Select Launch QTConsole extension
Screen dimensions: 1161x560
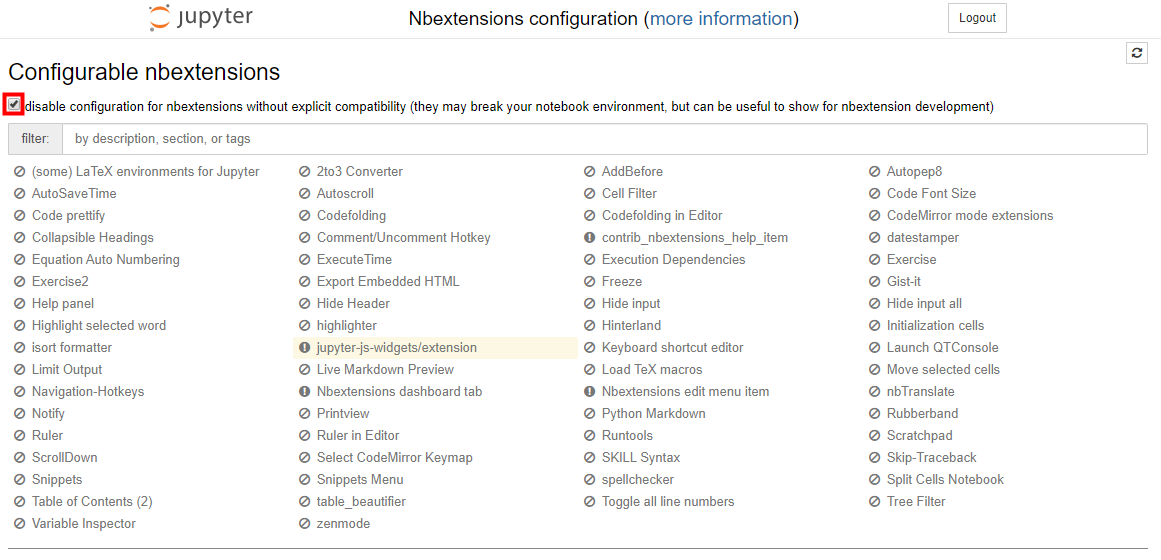943,348
